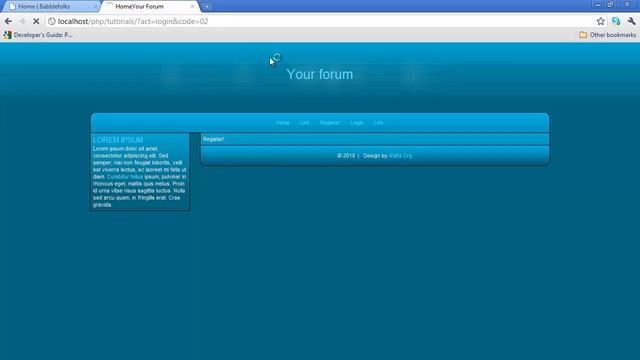Click the © 2010 footer text
640x360 pixels.
(346, 156)
